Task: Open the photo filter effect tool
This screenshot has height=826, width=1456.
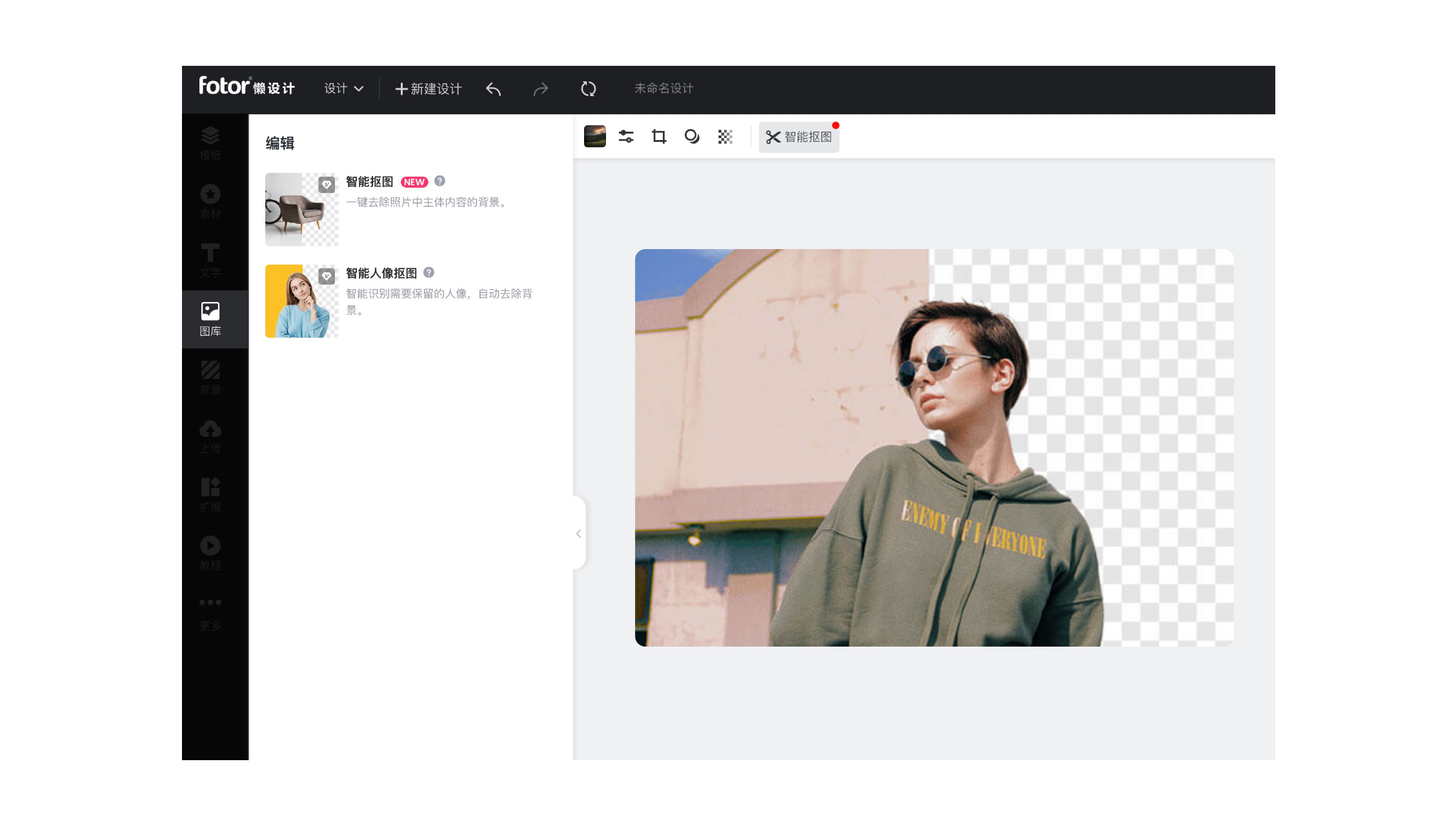Action: 692,137
